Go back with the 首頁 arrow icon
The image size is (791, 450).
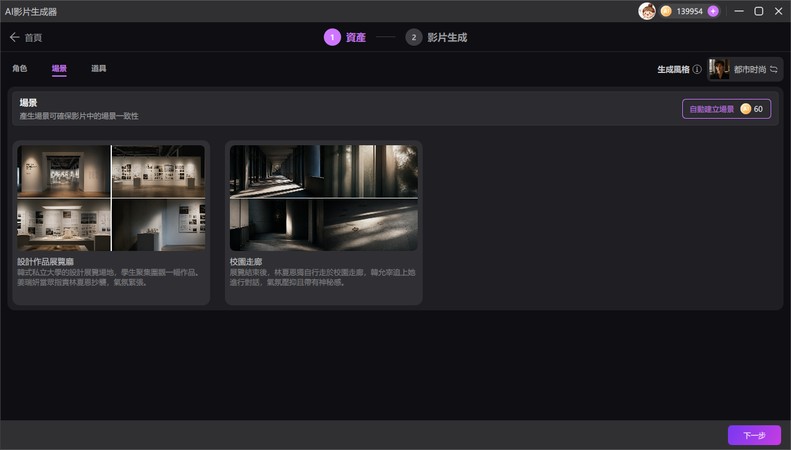(x=15, y=37)
